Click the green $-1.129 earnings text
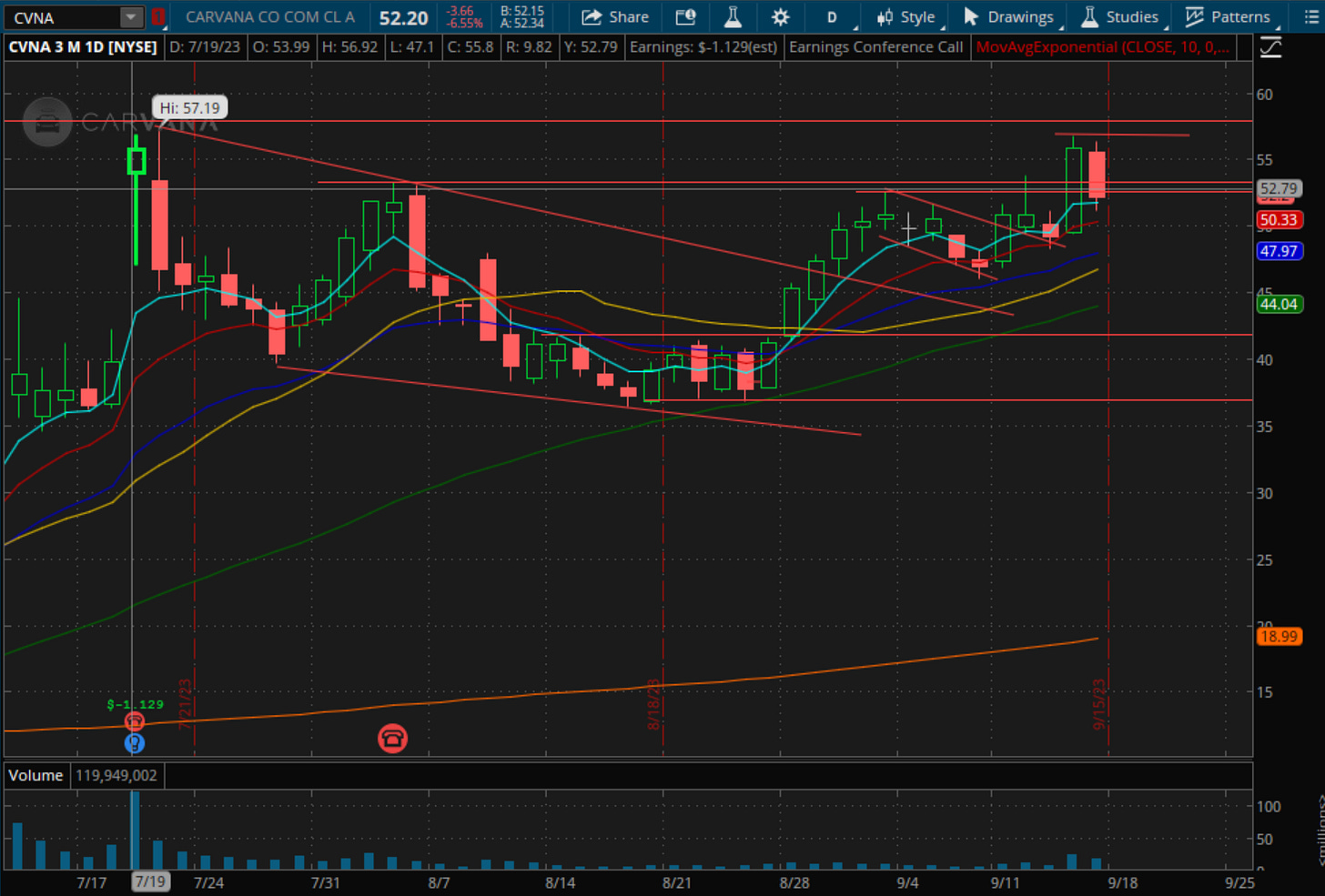Viewport: 1325px width, 896px height. 135,704
